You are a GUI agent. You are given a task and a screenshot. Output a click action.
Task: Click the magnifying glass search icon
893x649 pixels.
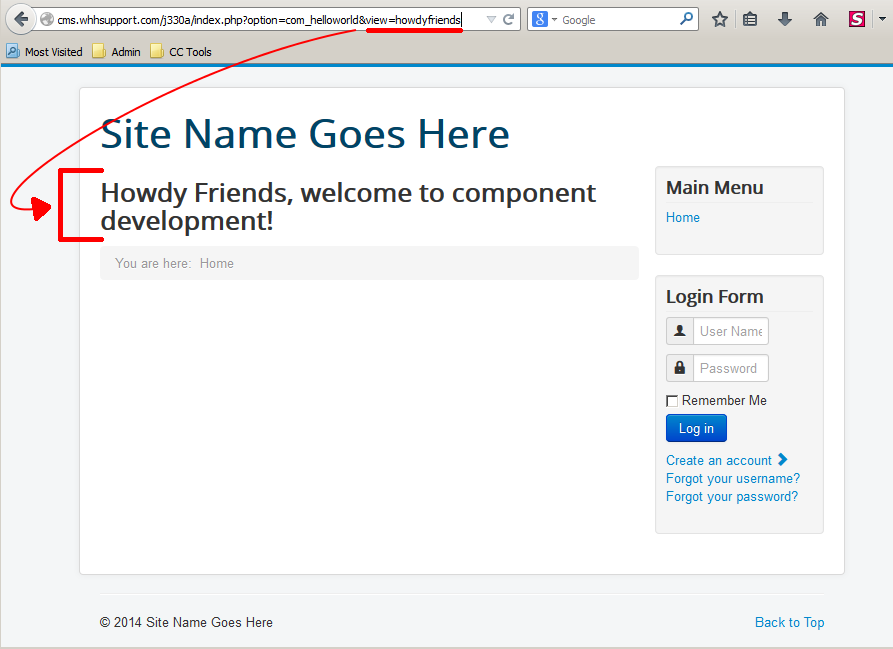[x=687, y=19]
